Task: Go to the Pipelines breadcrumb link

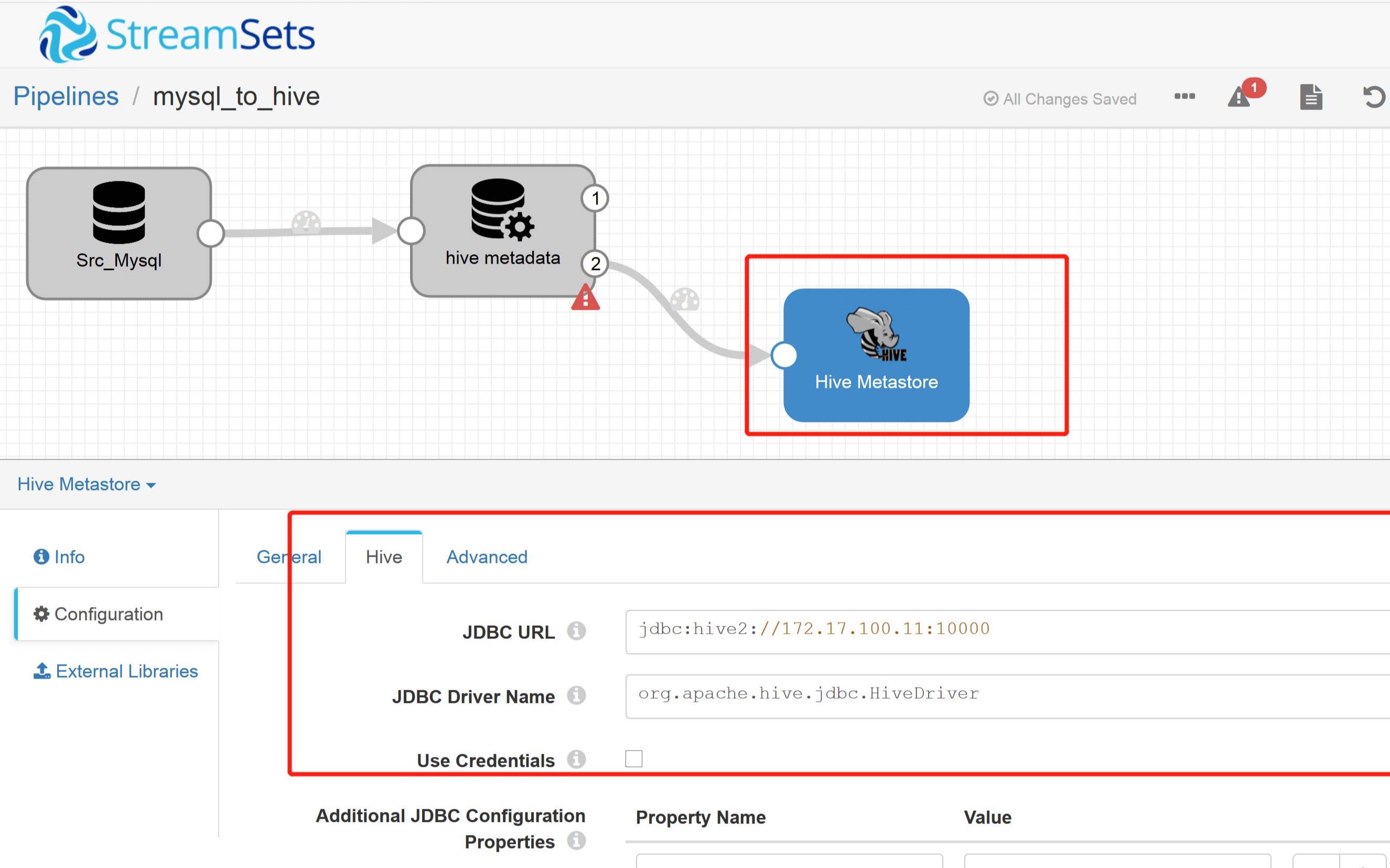Action: click(66, 96)
